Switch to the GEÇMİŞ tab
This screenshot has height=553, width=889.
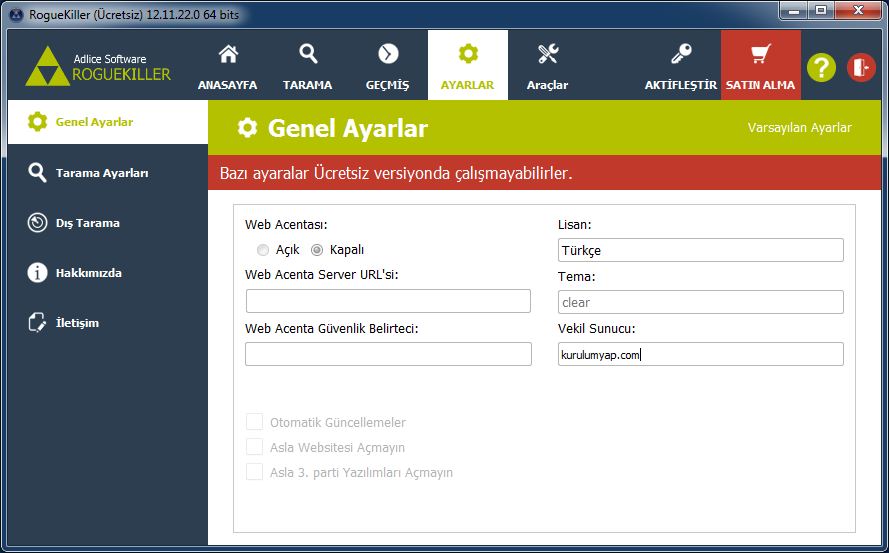point(388,65)
